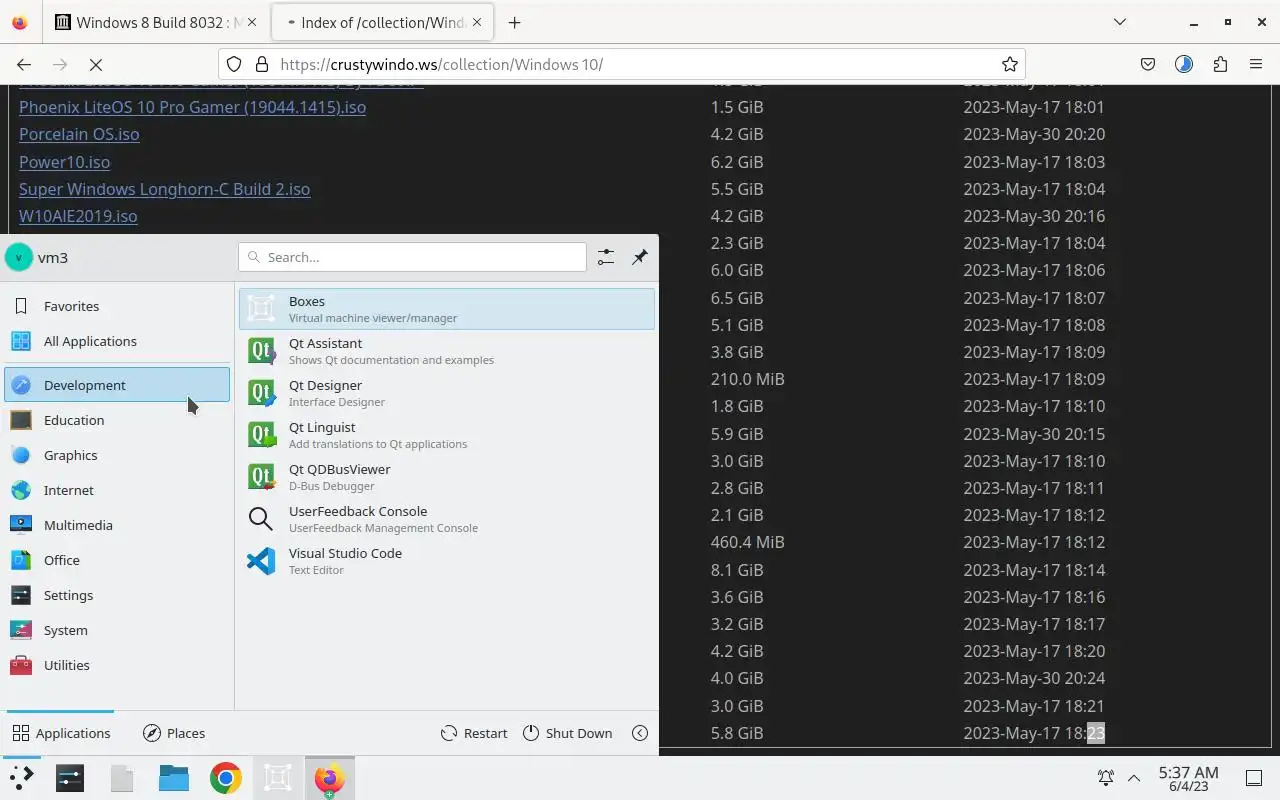Click the clock showing 5:37 AM
The width and height of the screenshot is (1280, 800).
point(1188,778)
